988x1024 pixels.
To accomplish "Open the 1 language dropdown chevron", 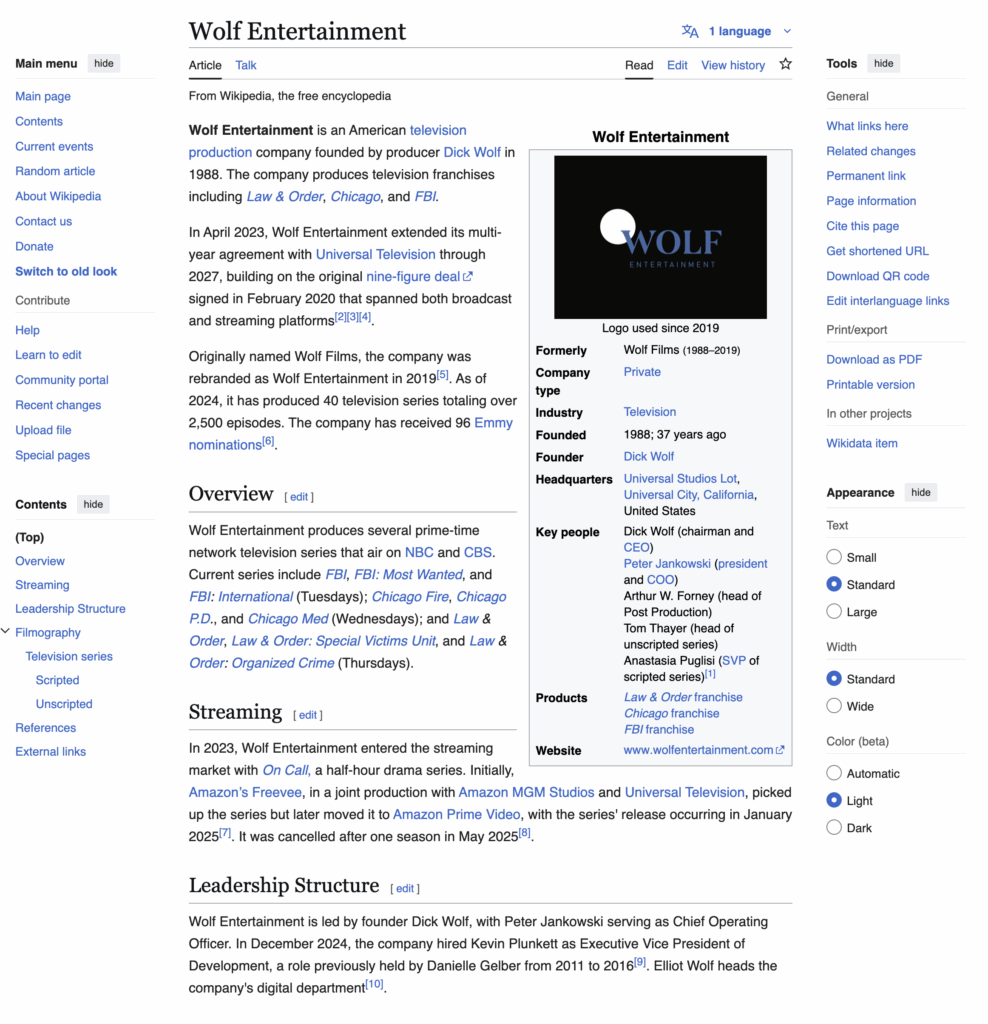I will [787, 31].
